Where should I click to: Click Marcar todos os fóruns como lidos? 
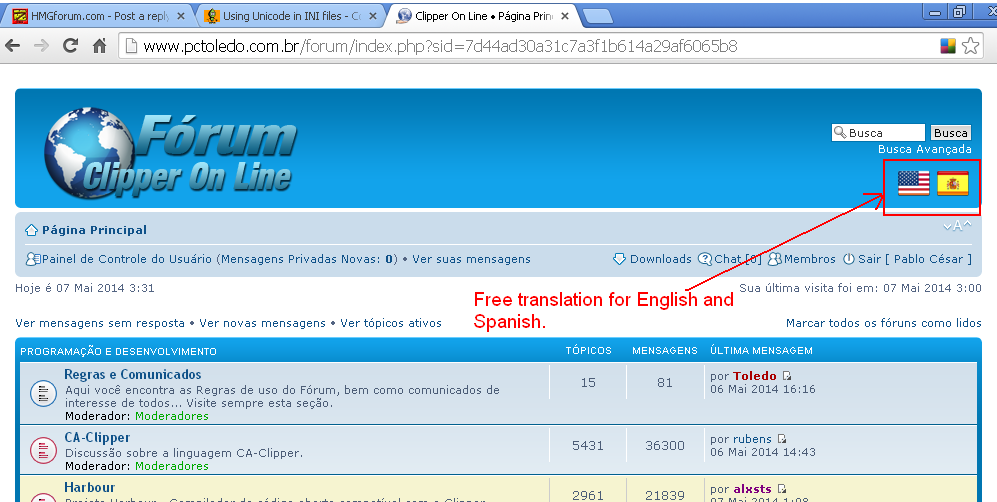[884, 323]
